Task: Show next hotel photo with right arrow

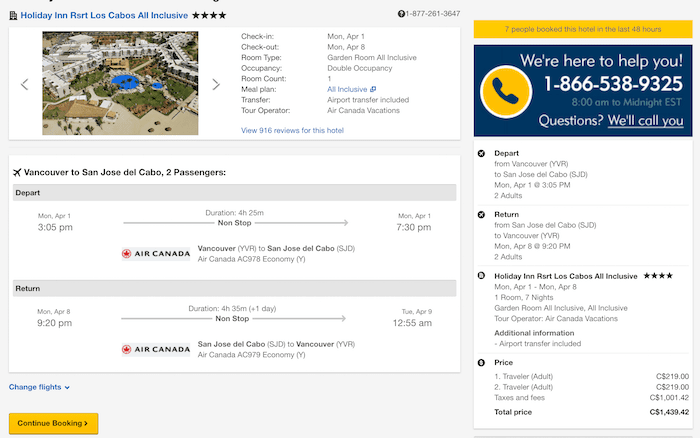Action: [x=216, y=84]
